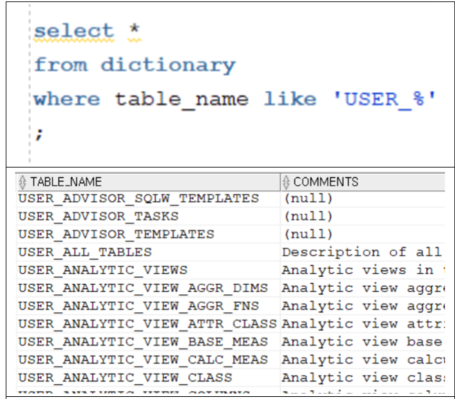Image resolution: width=455 pixels, height=399 pixels.
Task: Click the 'where' keyword in the query
Action: pos(67,99)
